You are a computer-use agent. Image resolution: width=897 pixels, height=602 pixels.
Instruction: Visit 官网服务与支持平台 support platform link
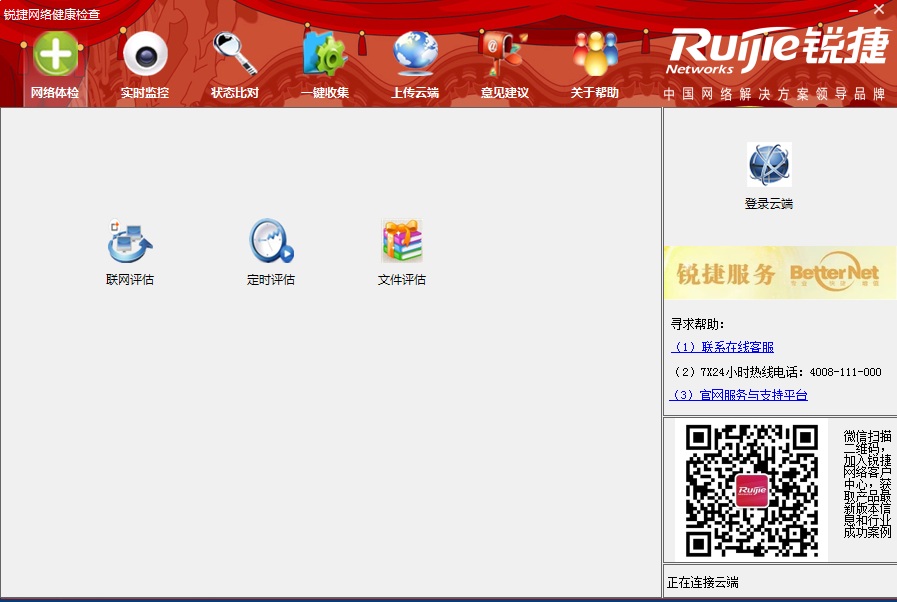[x=742, y=395]
